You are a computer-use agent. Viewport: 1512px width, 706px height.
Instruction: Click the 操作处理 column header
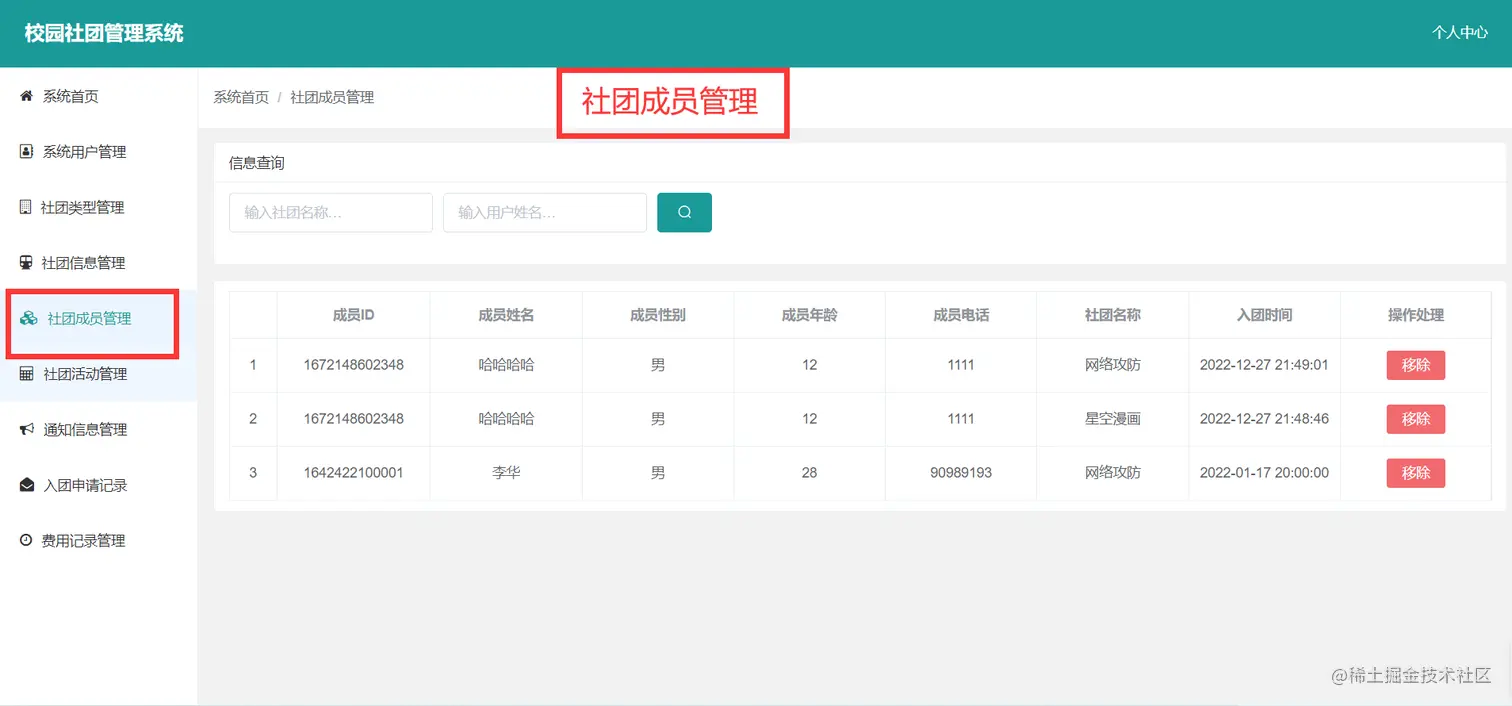[x=1416, y=315]
